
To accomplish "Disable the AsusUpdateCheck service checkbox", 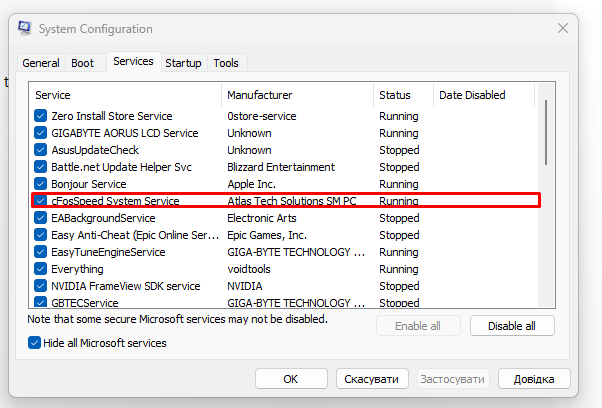I will point(40,150).
